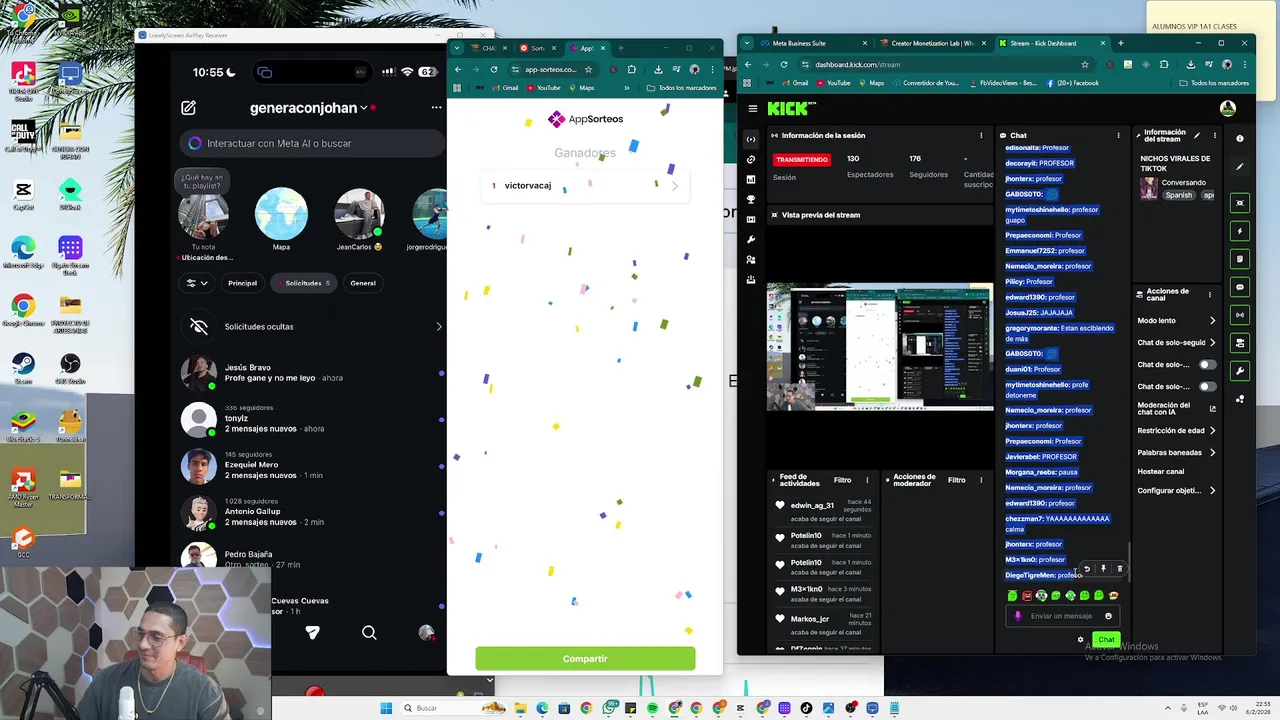Open Spotify from Windows taskbar
1280x720 pixels.
[x=652, y=708]
